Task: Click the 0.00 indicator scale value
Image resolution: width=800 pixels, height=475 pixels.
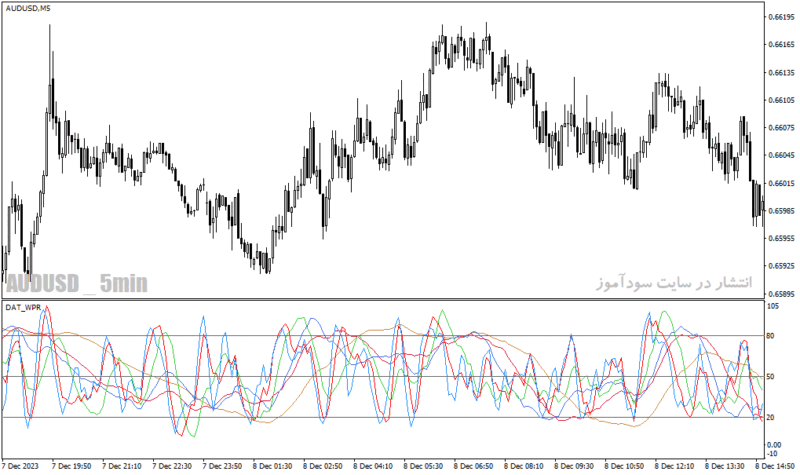Action: click(774, 445)
